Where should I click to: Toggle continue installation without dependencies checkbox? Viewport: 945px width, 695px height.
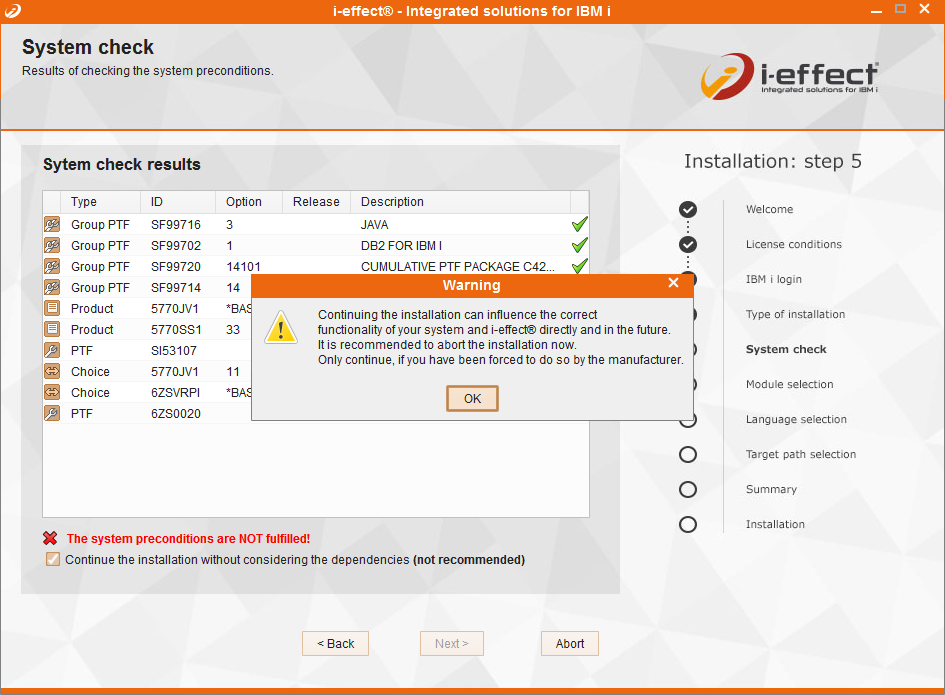[x=53, y=560]
